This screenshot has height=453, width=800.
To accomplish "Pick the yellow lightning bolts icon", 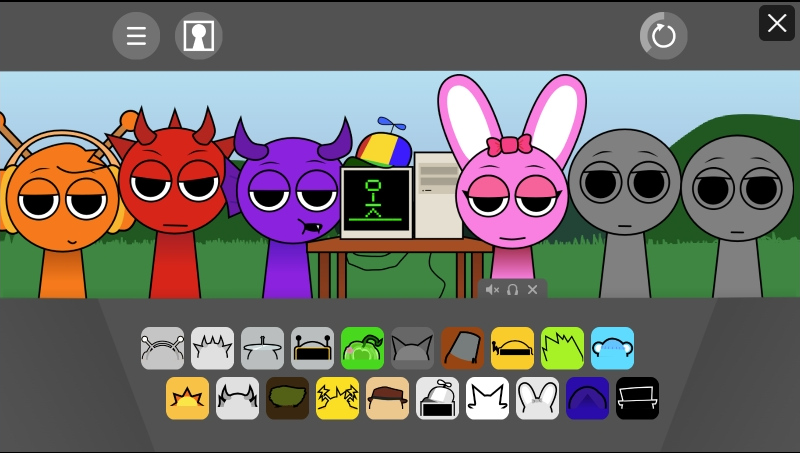I will click(x=337, y=398).
